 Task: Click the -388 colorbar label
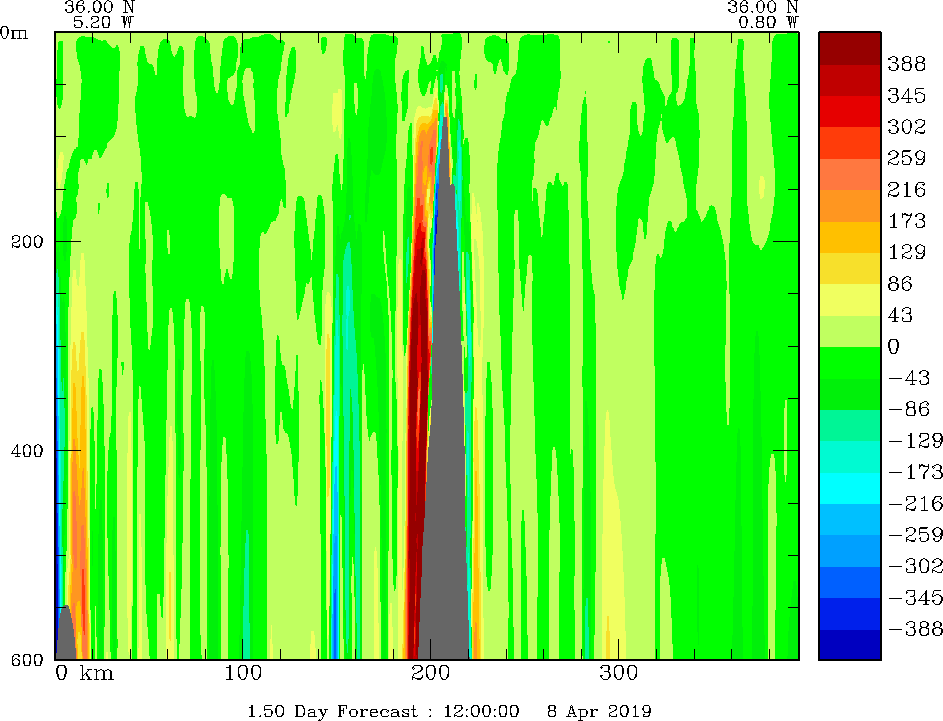coord(915,629)
